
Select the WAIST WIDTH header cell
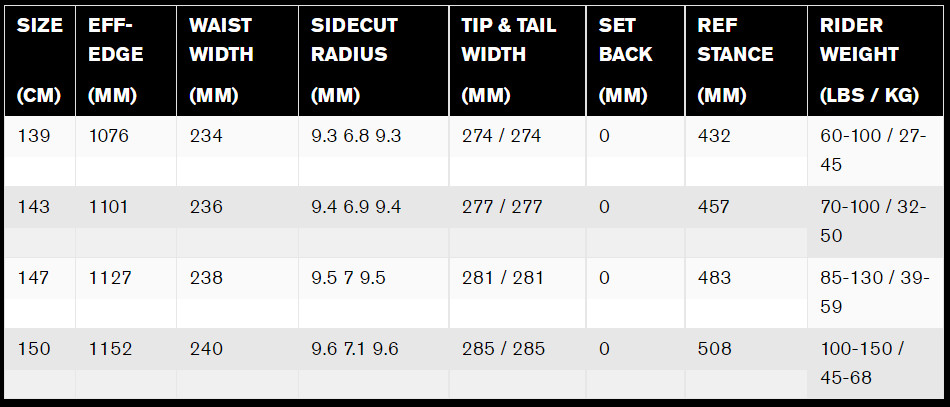tap(238, 61)
